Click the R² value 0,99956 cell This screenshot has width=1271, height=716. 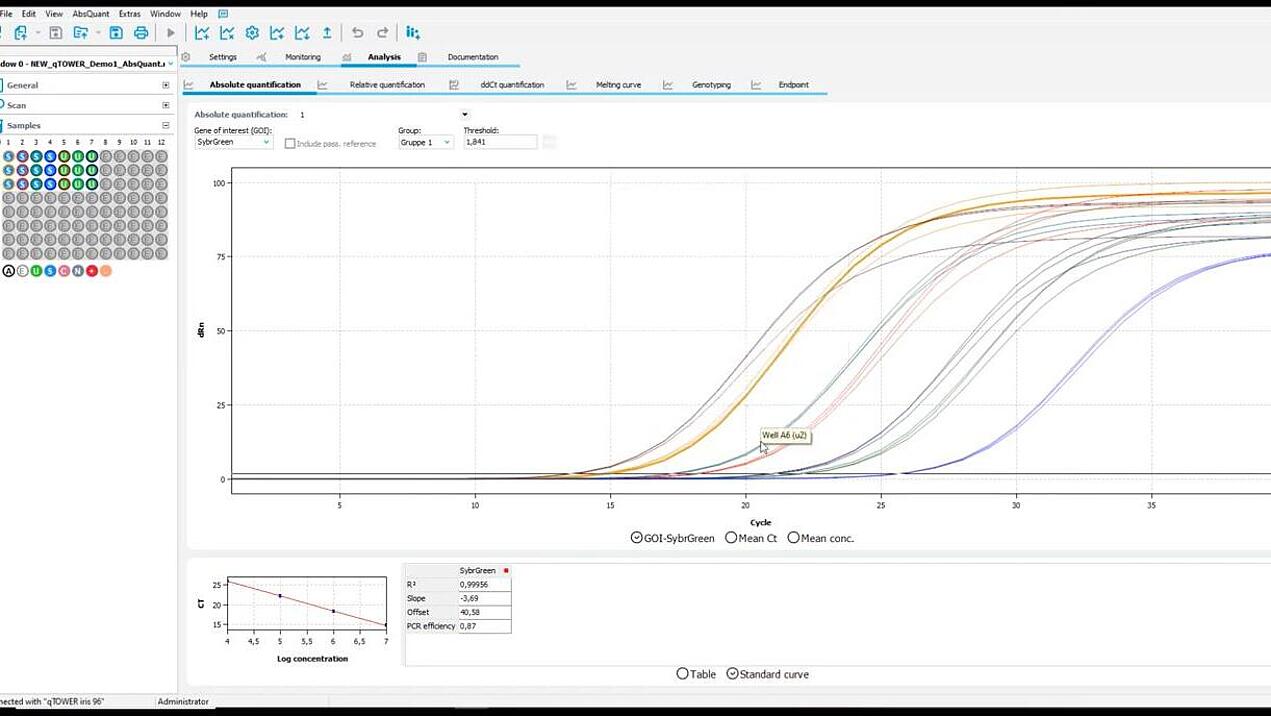point(484,584)
